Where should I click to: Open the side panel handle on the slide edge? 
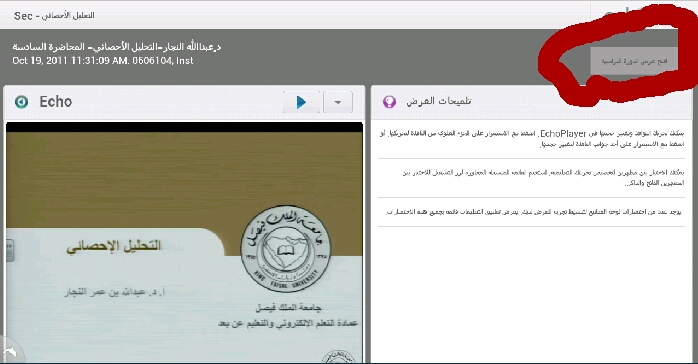tap(9, 251)
